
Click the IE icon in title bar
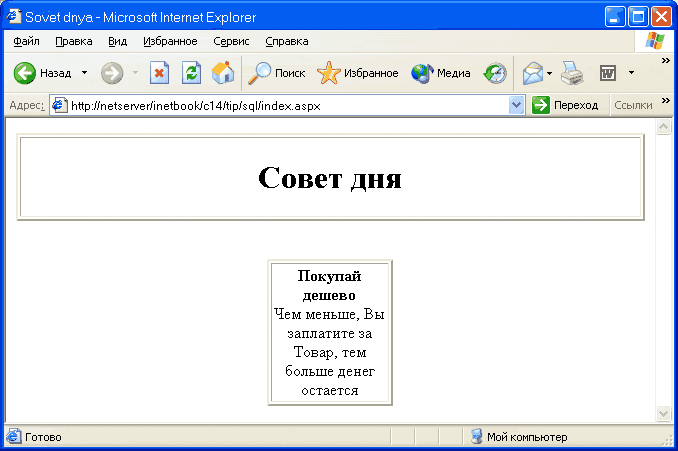coord(14,17)
